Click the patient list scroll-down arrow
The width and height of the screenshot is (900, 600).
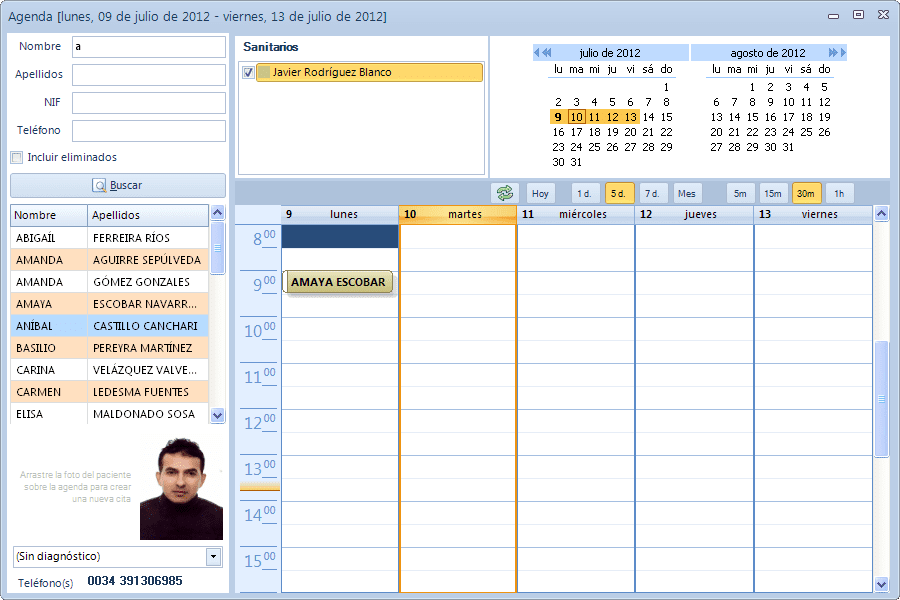(218, 415)
